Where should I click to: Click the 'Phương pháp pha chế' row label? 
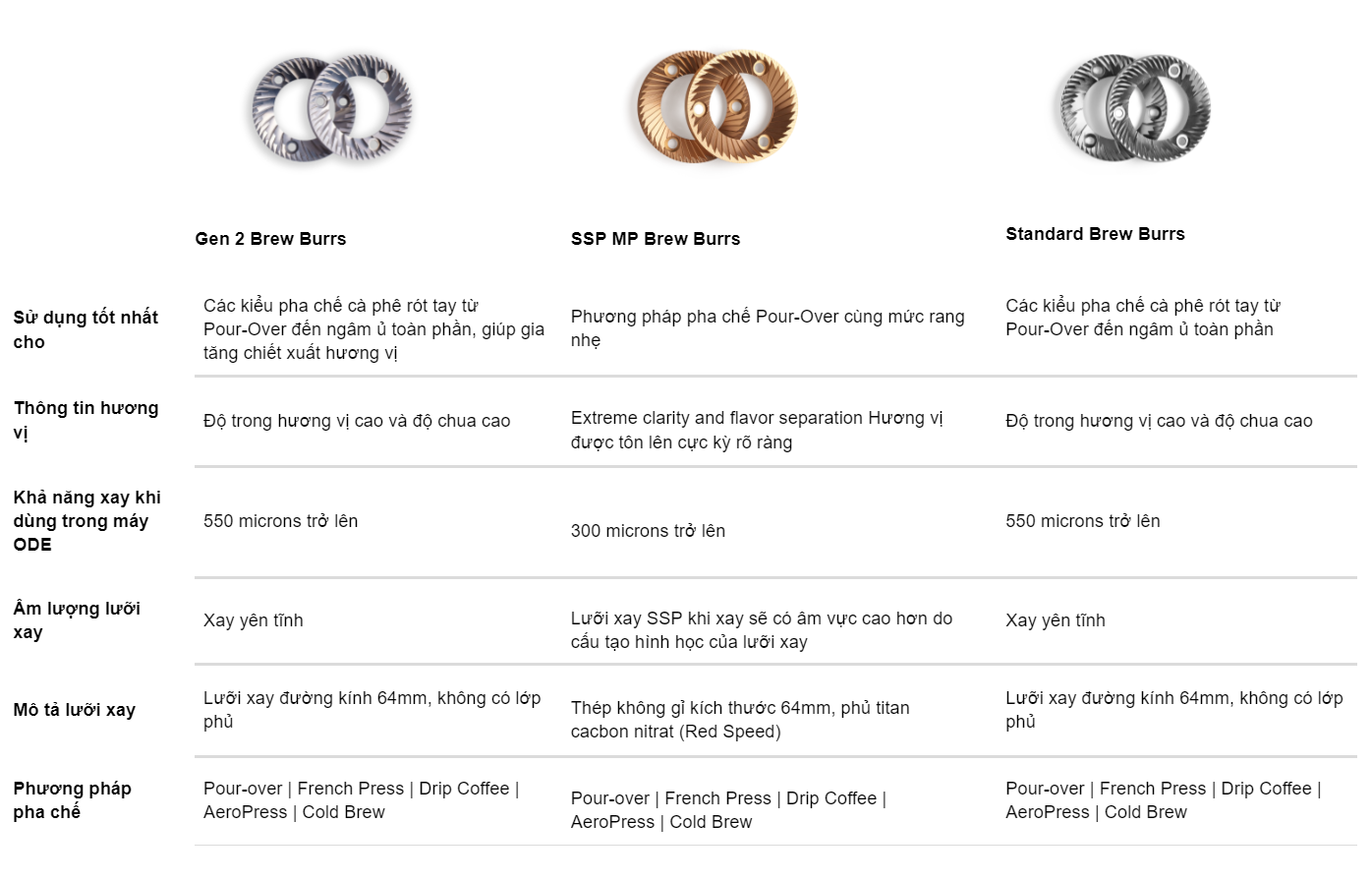click(x=72, y=800)
